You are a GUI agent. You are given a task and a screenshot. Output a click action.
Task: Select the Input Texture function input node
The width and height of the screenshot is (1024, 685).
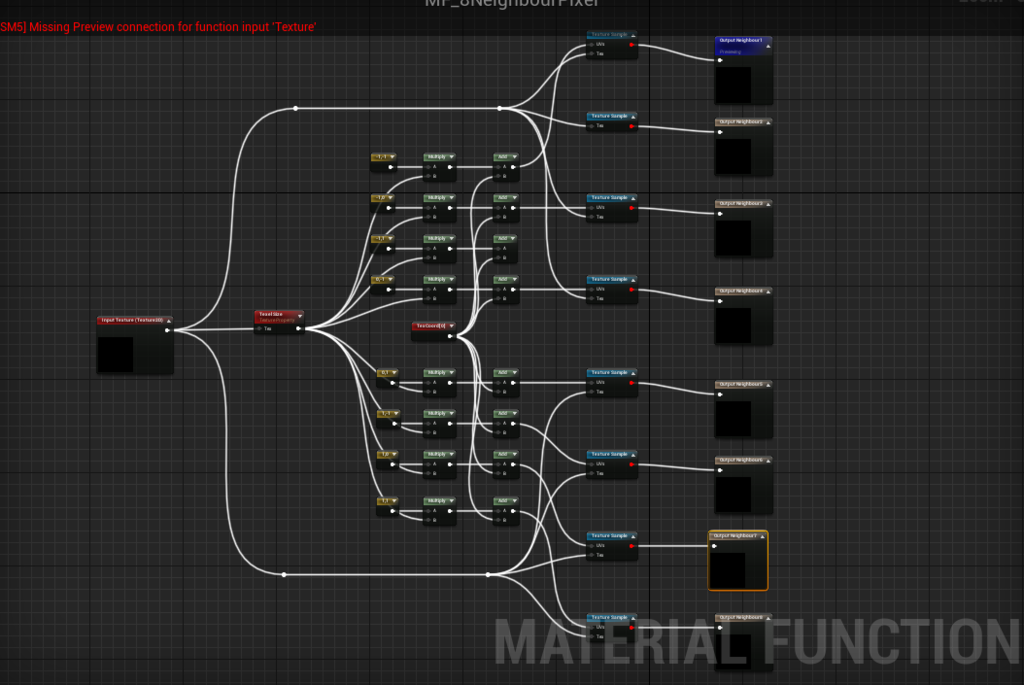pos(135,345)
